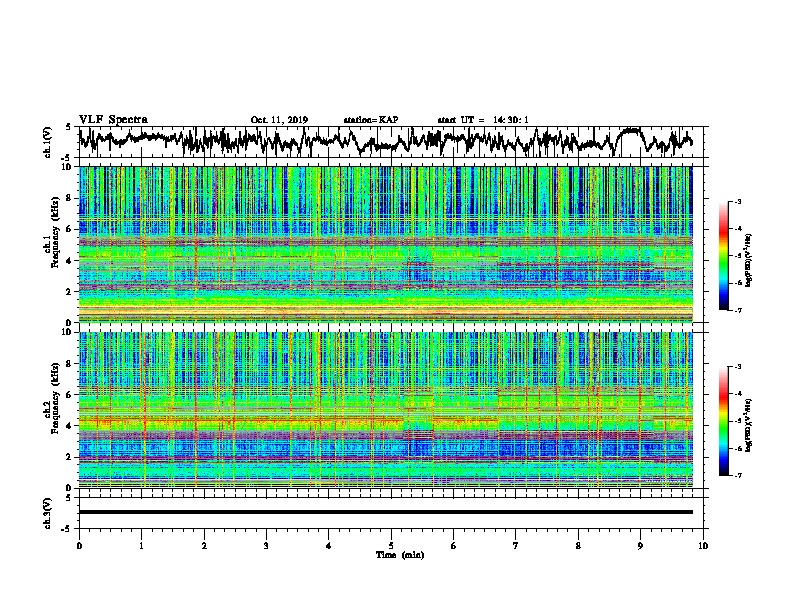
Task: Click time axis tick label "4"
Action: point(329,546)
